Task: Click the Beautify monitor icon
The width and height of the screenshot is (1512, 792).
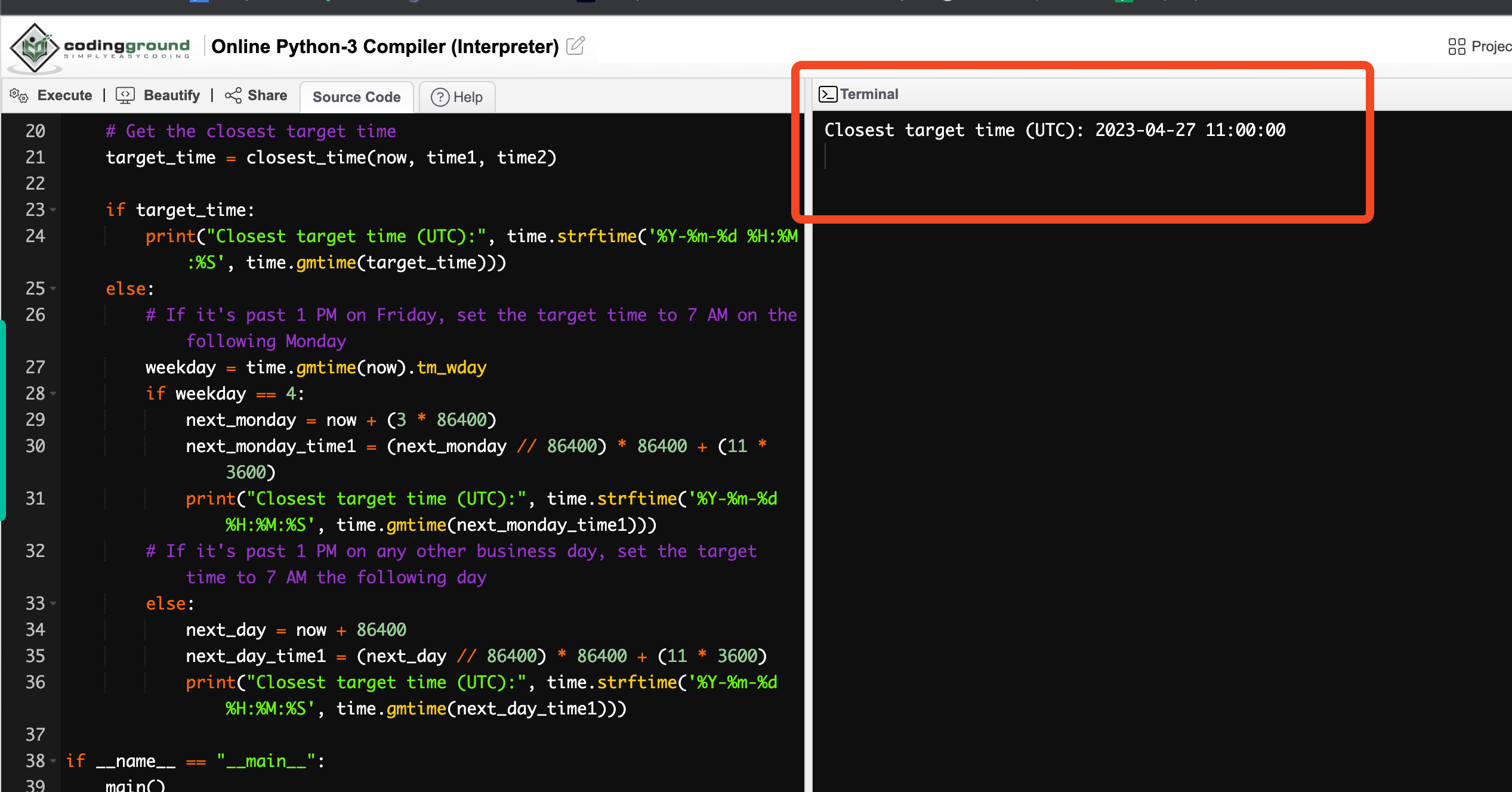Action: [x=125, y=95]
